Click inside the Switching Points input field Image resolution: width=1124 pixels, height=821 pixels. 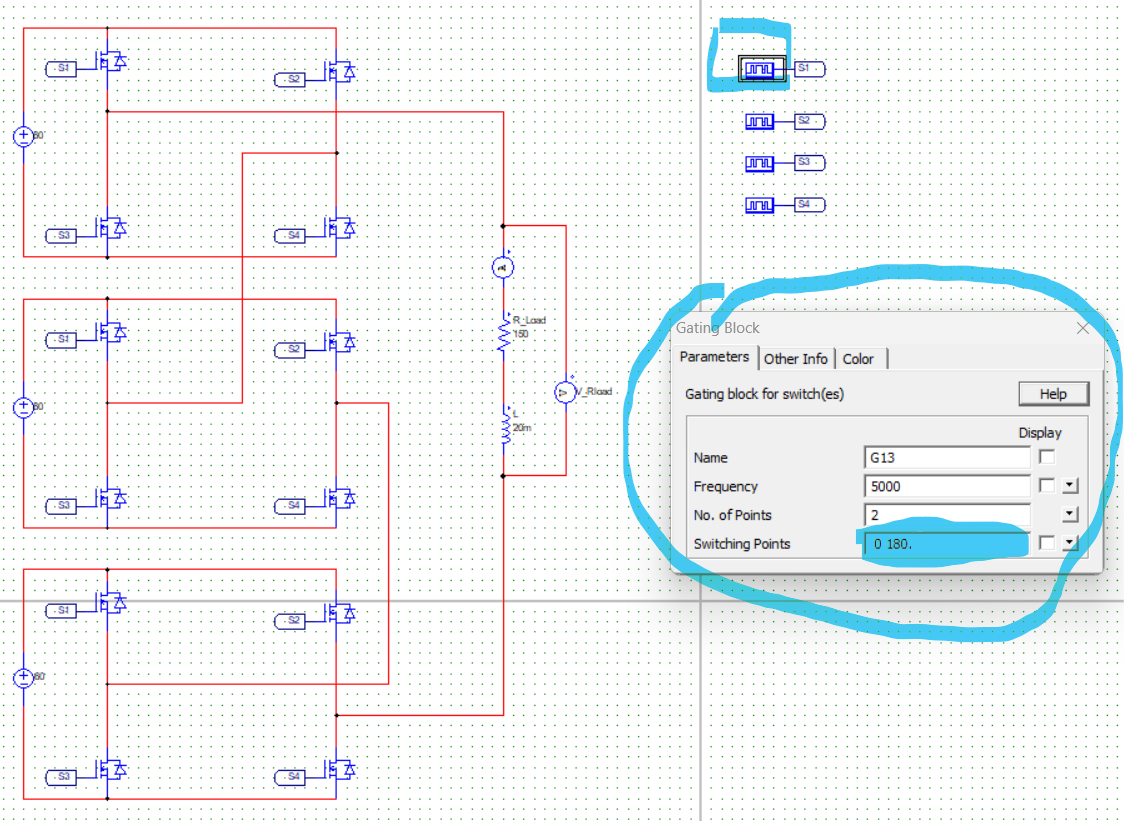coord(945,543)
